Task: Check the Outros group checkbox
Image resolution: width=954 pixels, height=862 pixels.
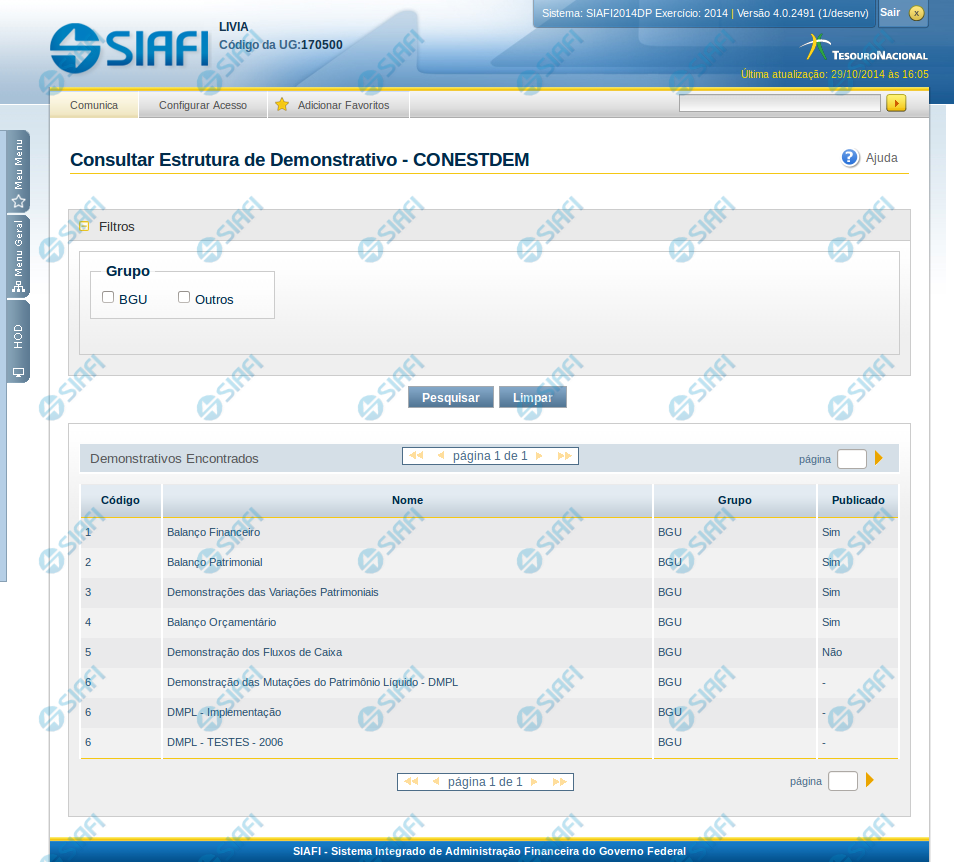Action: 184,297
